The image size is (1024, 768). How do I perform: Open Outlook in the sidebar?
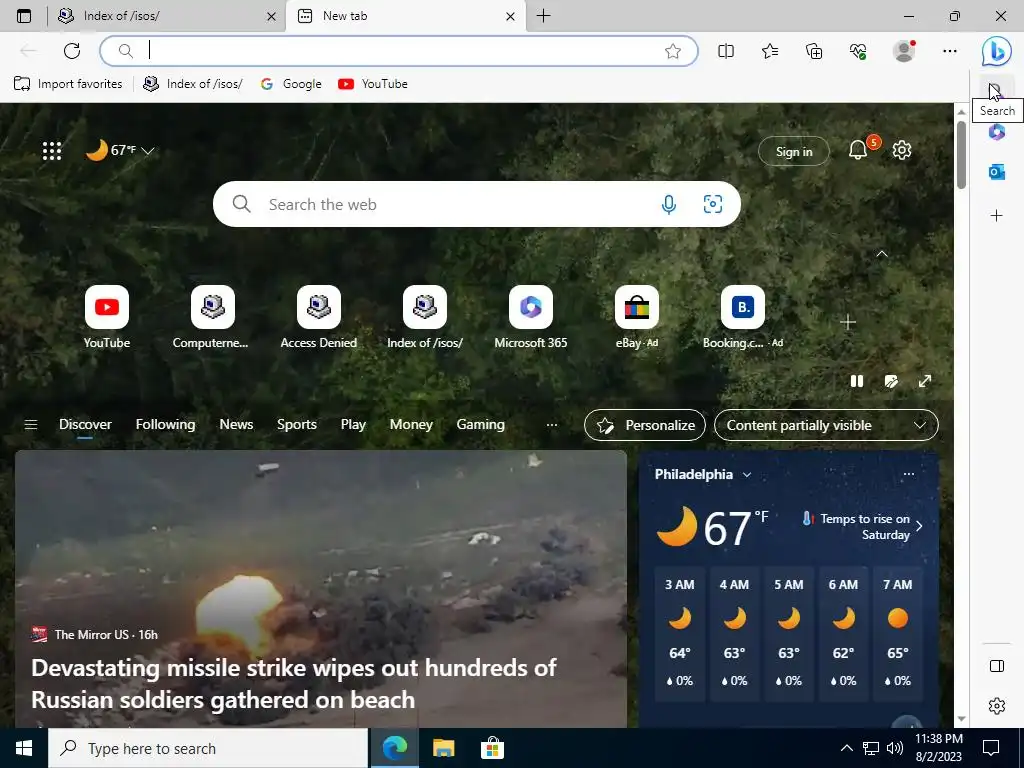(x=996, y=172)
